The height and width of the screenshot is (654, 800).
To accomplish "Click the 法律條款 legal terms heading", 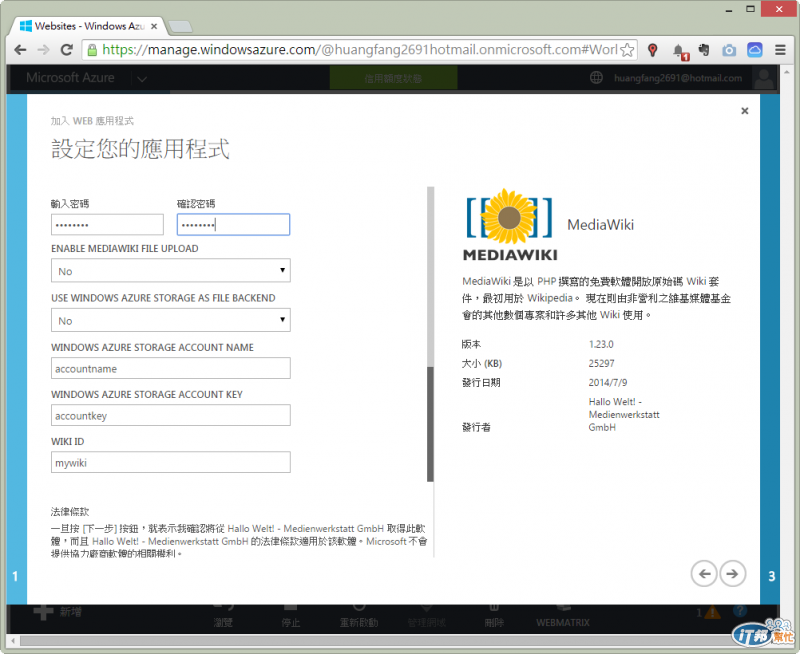I will (70, 512).
